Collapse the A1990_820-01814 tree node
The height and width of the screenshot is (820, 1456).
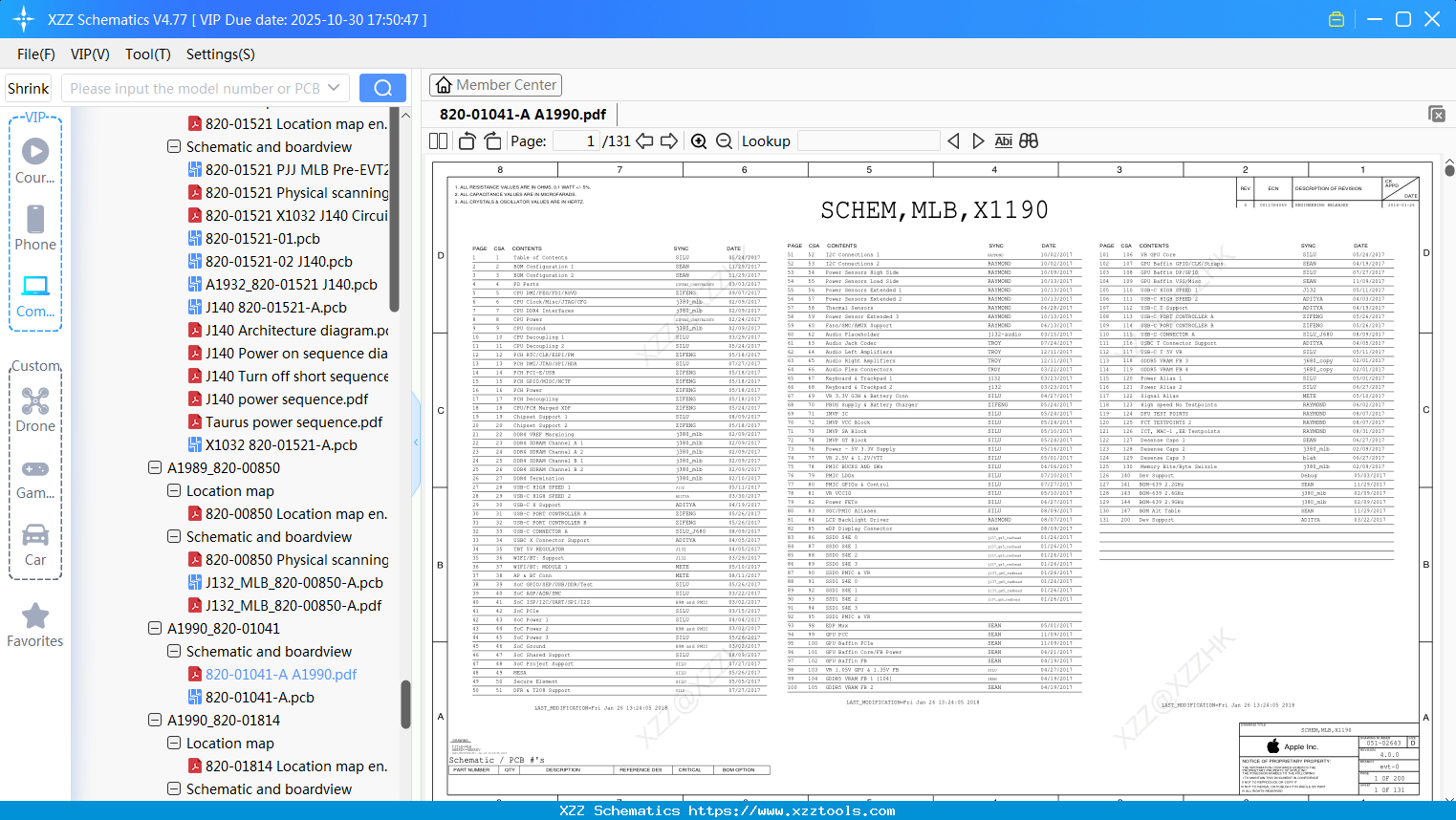click(155, 721)
